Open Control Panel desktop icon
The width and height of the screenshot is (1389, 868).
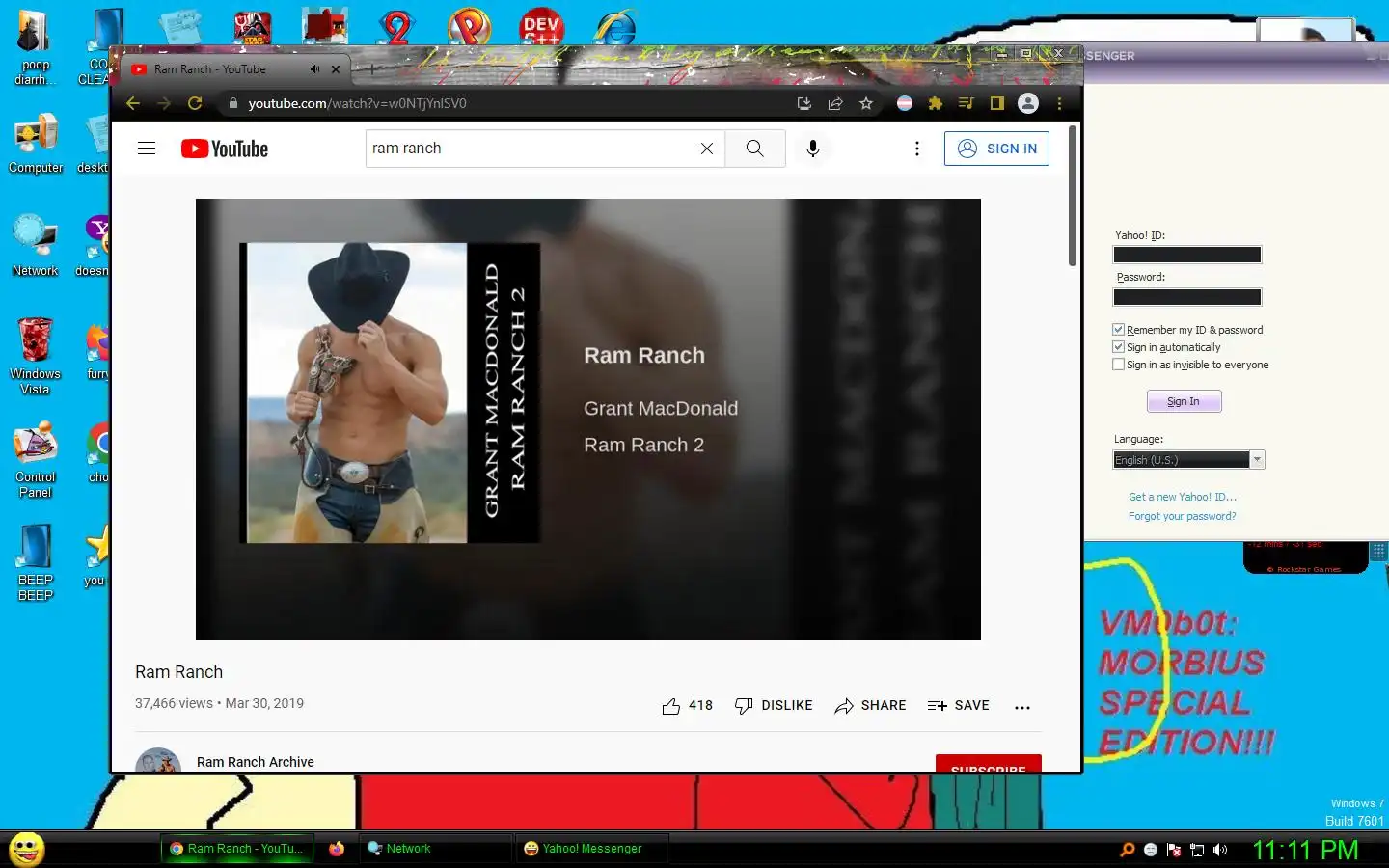(x=35, y=459)
